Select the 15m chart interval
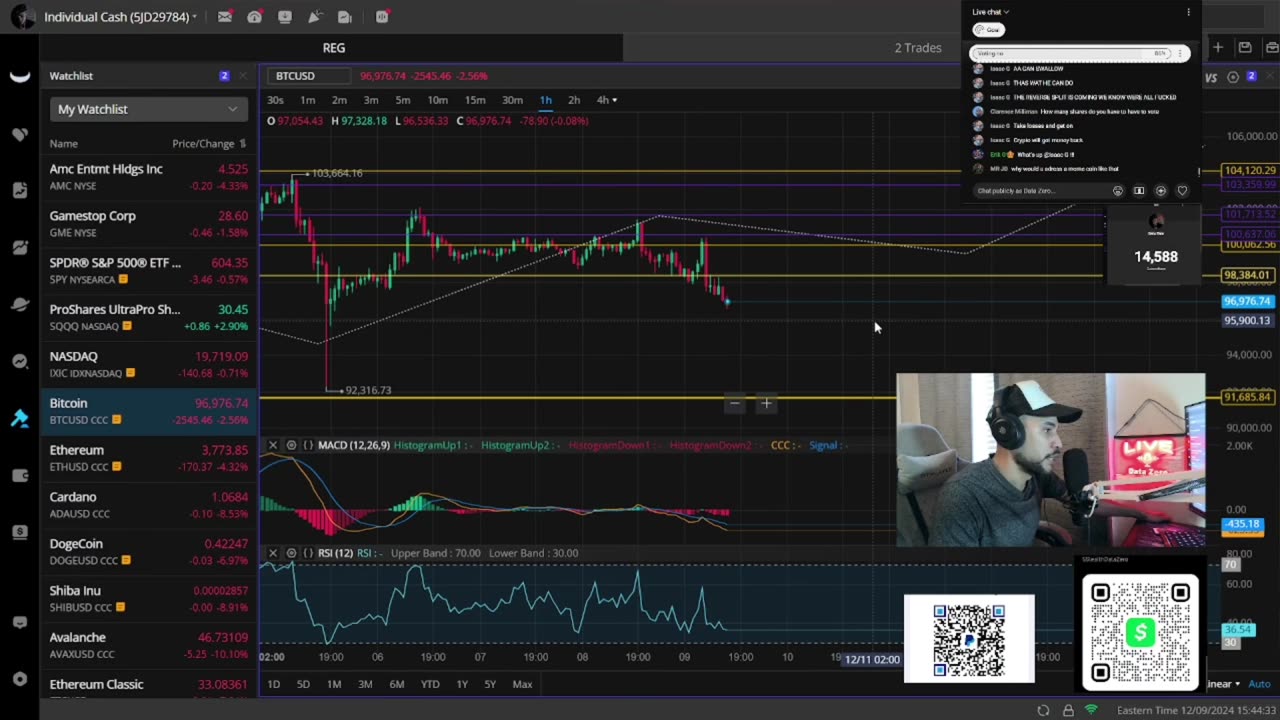 (475, 100)
